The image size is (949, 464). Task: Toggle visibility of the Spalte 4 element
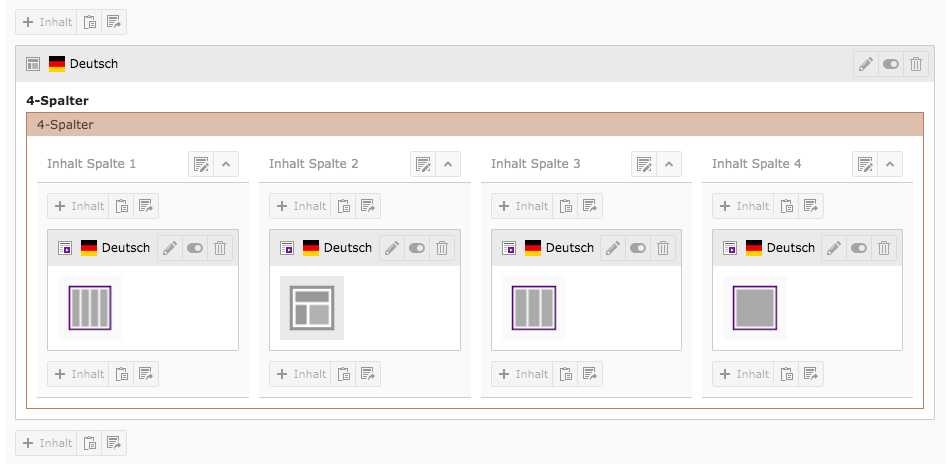pos(859,248)
